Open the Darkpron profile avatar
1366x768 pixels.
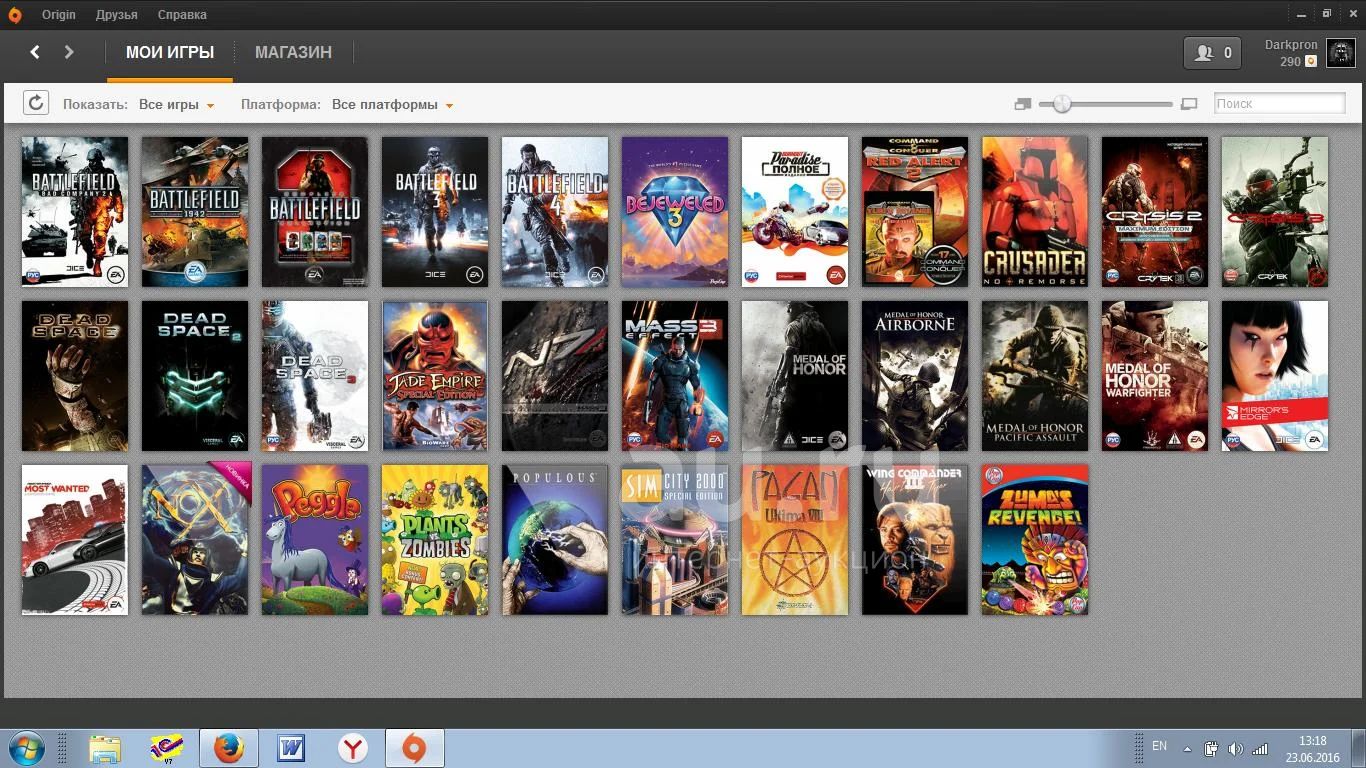[x=1340, y=53]
